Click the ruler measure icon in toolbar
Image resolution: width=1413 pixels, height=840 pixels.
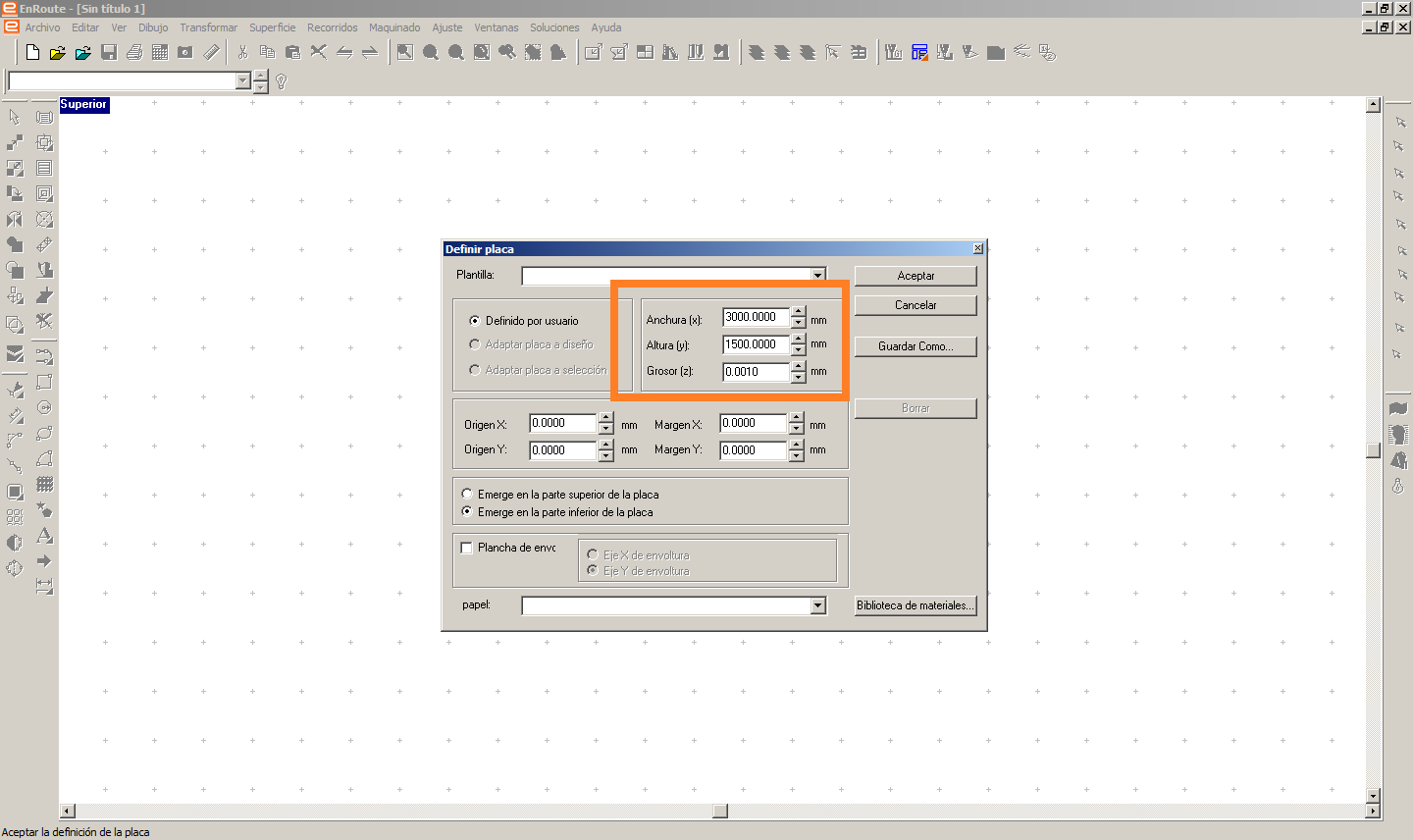211,52
